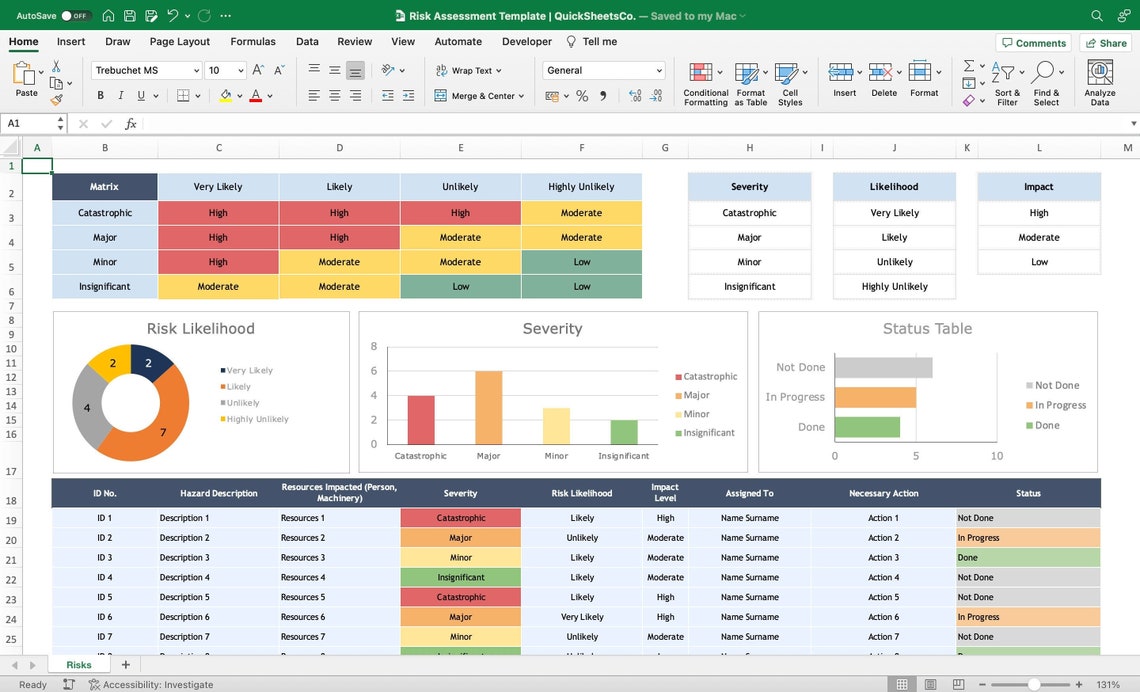Click the Increase Decimal icon
The height and width of the screenshot is (692, 1140).
(x=633, y=95)
